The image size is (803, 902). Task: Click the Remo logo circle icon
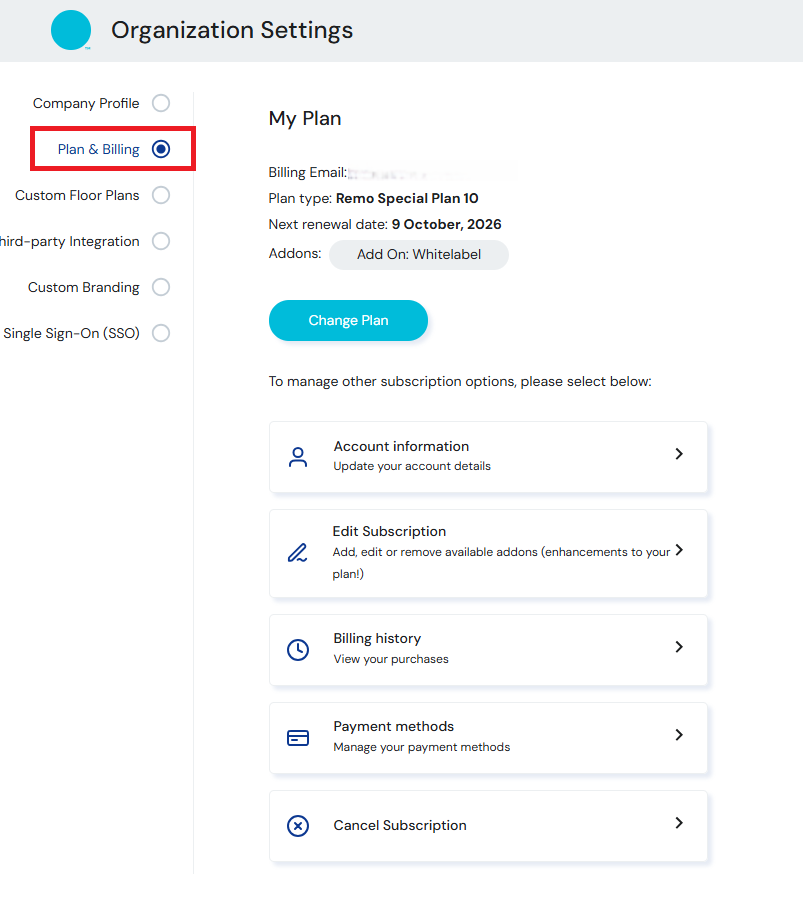pyautogui.click(x=71, y=31)
